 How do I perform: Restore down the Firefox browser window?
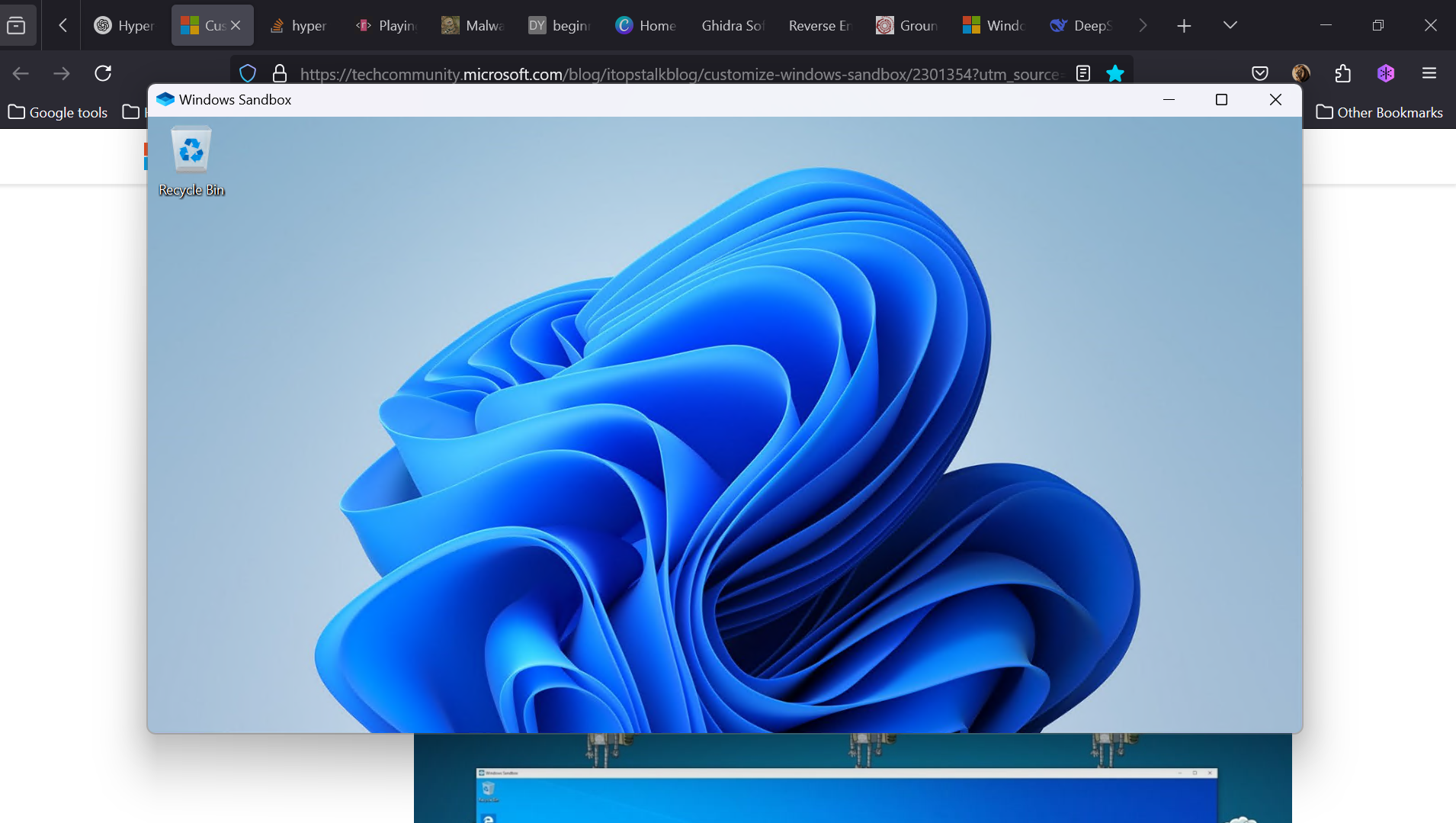1378,25
